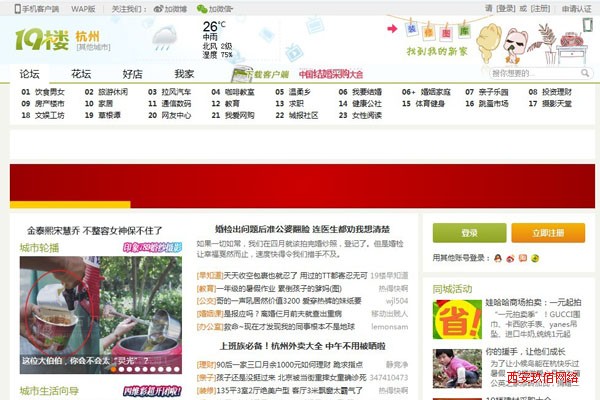Viewport: 600px width, 400px height.
Task: Expand the 其他城市 city selector
Action: (x=93, y=46)
